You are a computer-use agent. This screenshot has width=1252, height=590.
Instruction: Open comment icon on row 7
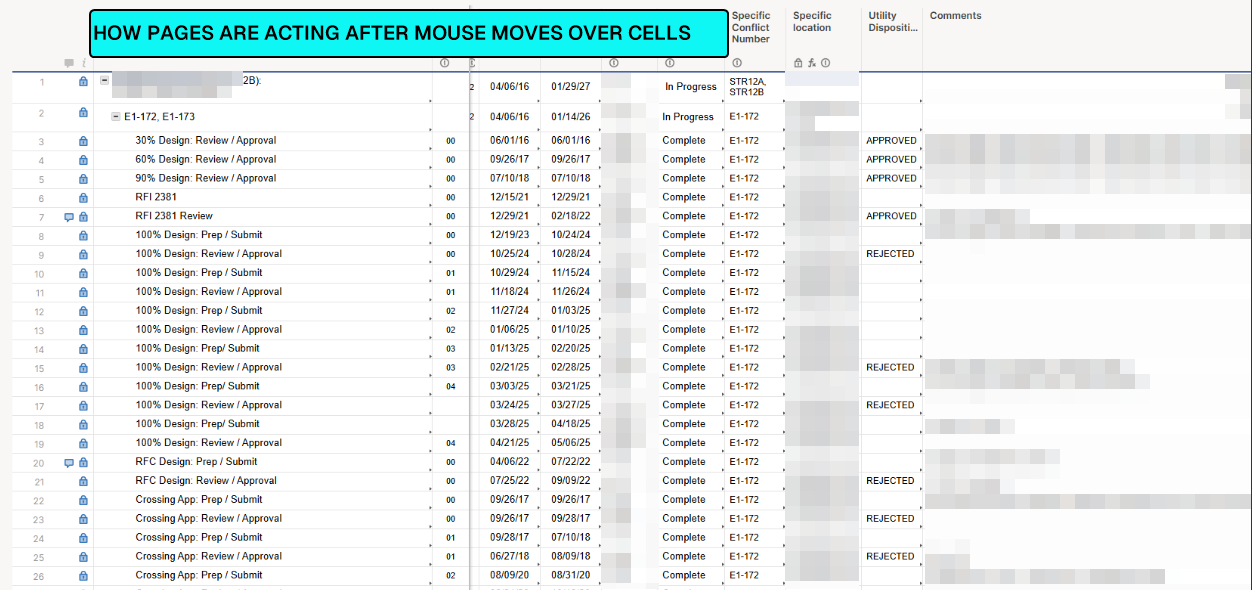tap(69, 216)
